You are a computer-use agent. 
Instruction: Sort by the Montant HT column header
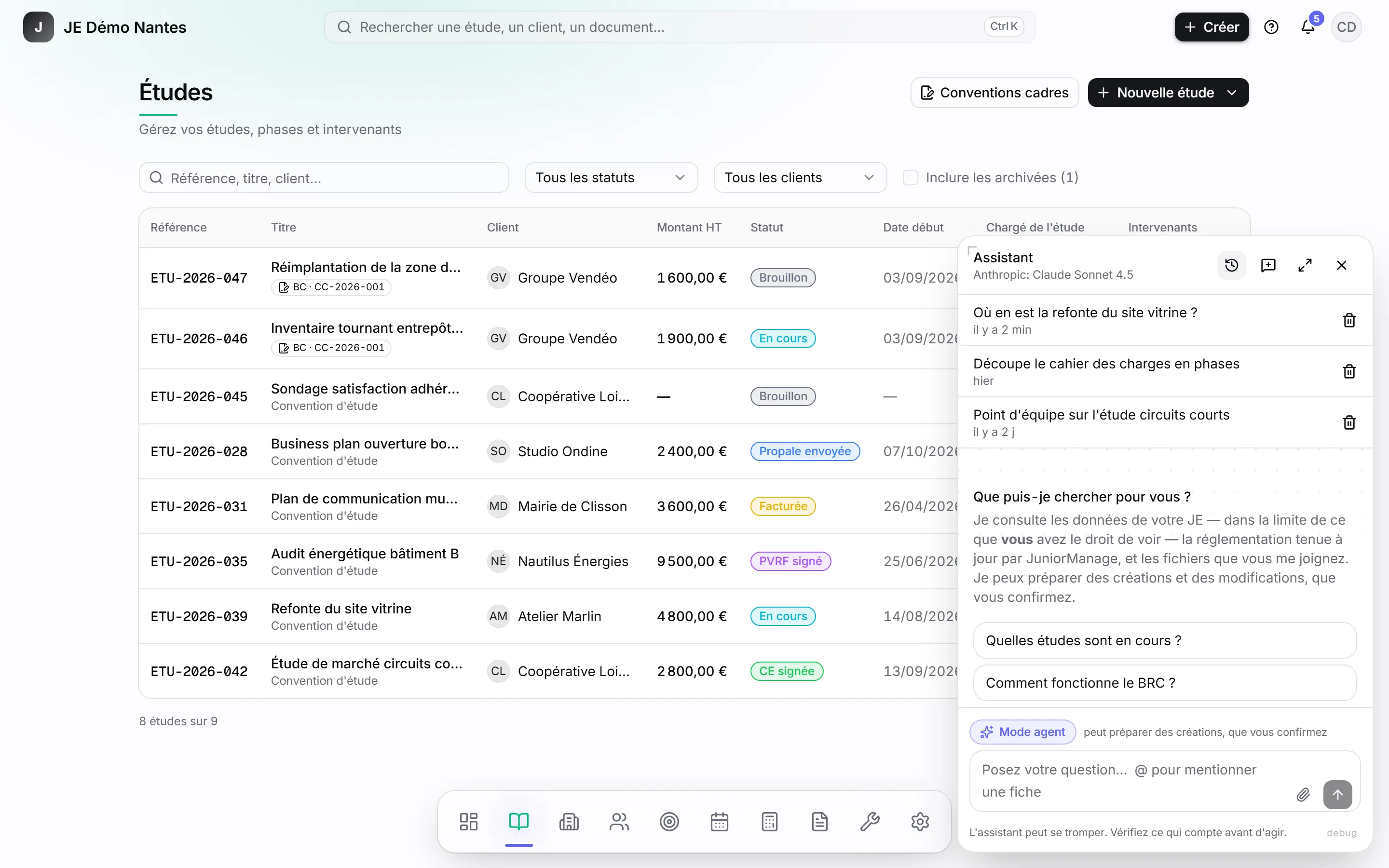pyautogui.click(x=689, y=227)
